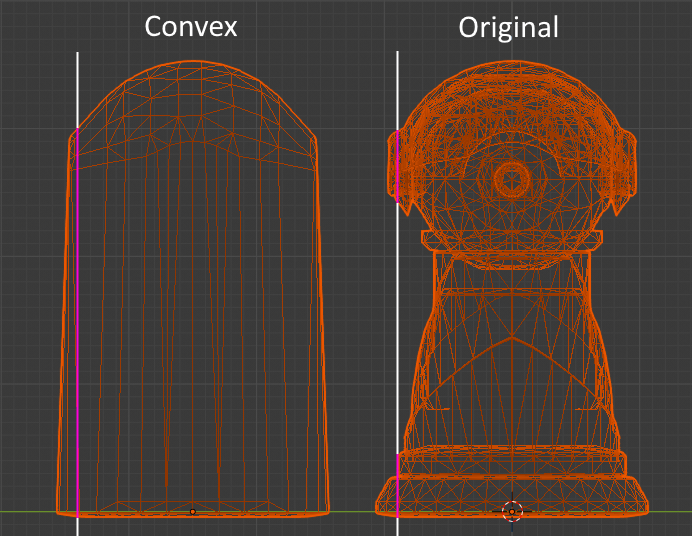Click the 3D cursor at Original's base
Viewport: 692px width, 536px height.
click(x=512, y=511)
